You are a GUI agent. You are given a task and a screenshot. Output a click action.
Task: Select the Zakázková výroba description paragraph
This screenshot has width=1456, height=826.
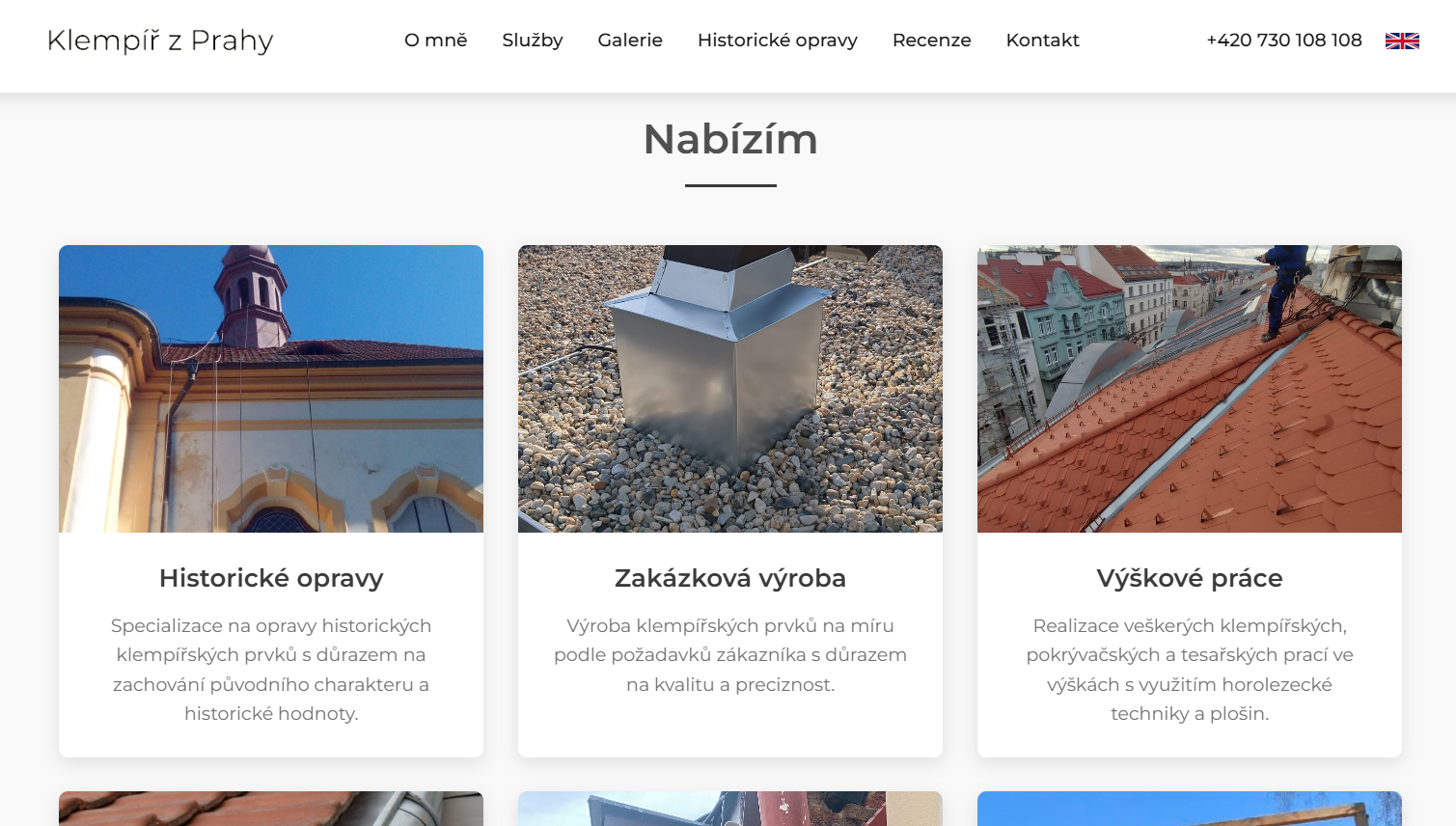[x=730, y=655]
